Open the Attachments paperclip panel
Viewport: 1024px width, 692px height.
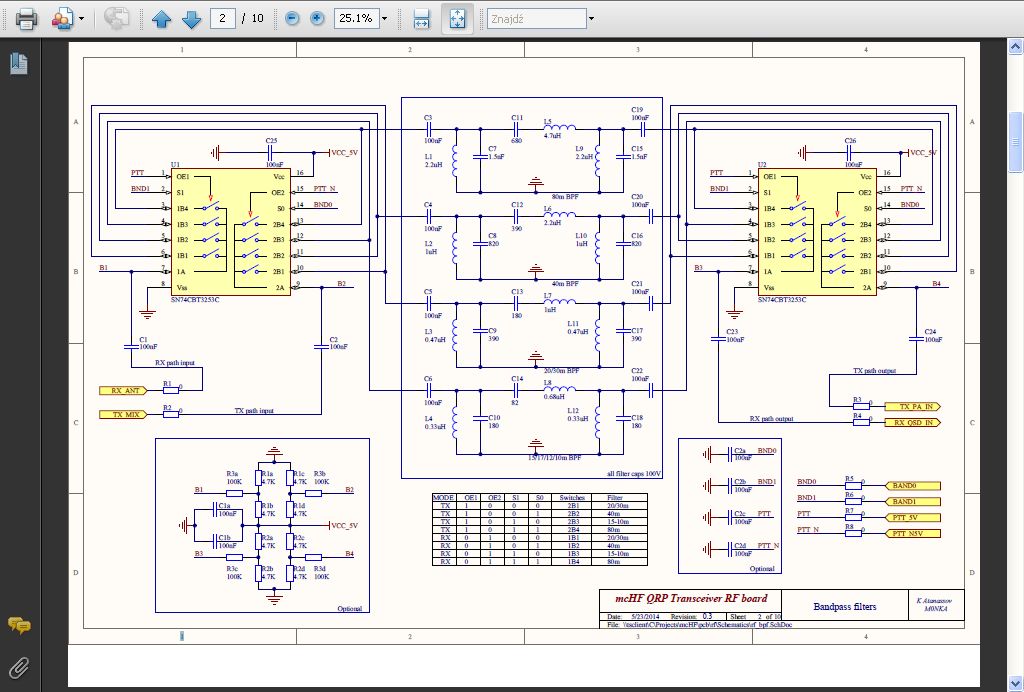pos(18,667)
